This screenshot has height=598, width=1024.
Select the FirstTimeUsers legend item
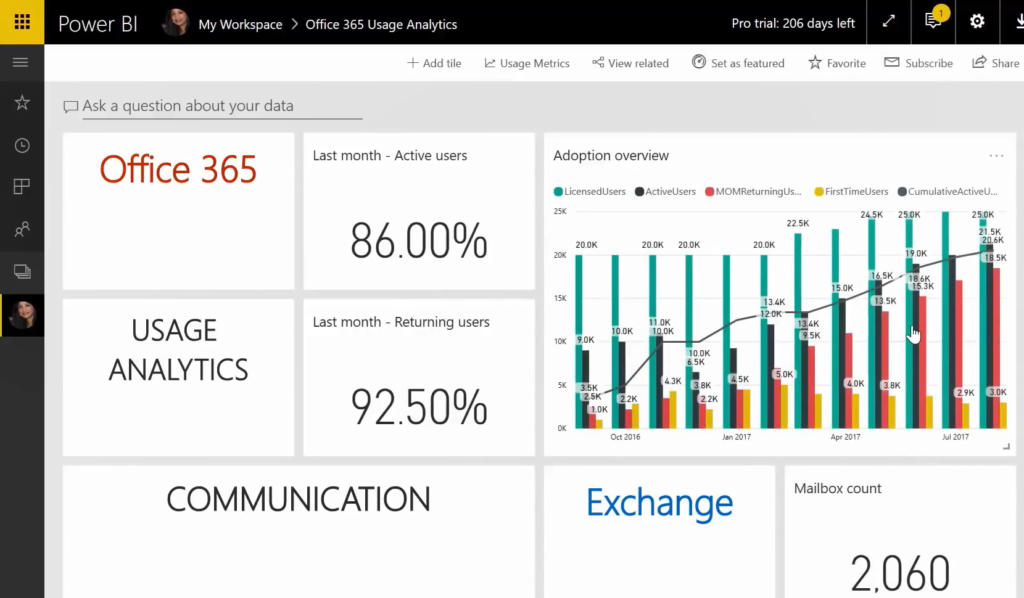point(852,191)
